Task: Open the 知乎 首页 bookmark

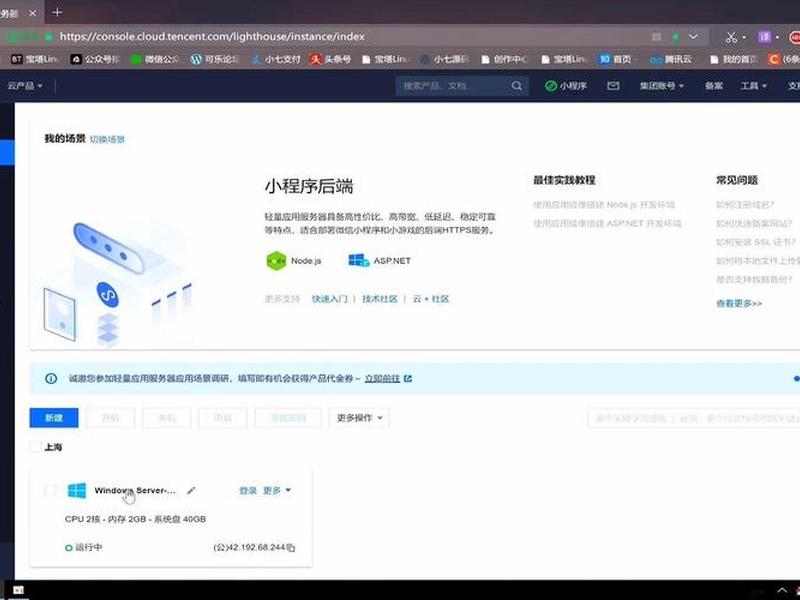Action: click(x=615, y=59)
